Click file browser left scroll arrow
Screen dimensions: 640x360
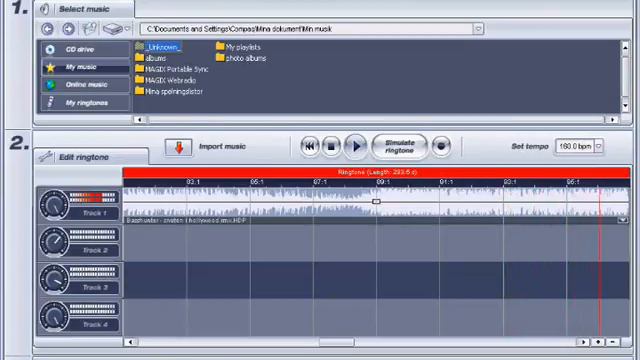click(x=140, y=120)
